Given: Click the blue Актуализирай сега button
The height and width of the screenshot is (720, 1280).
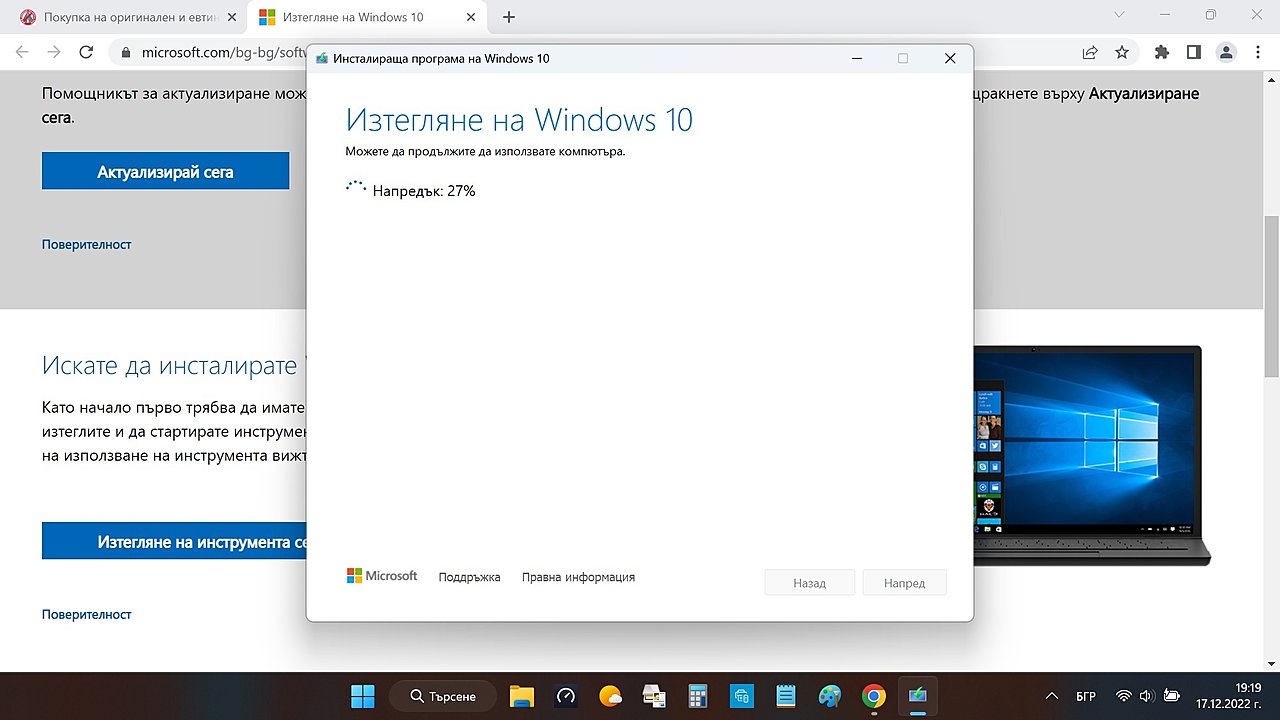Looking at the screenshot, I should 165,171.
